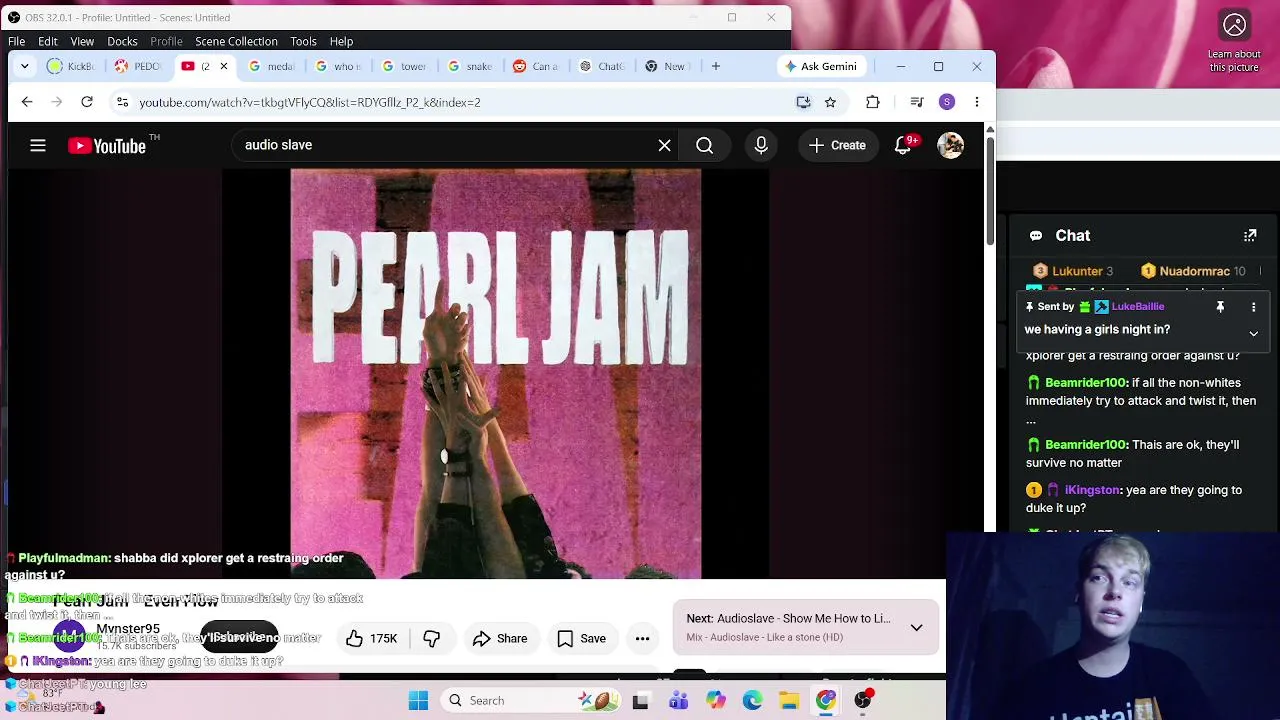1280x720 pixels.
Task: Open the File menu in OBS
Action: 17,41
